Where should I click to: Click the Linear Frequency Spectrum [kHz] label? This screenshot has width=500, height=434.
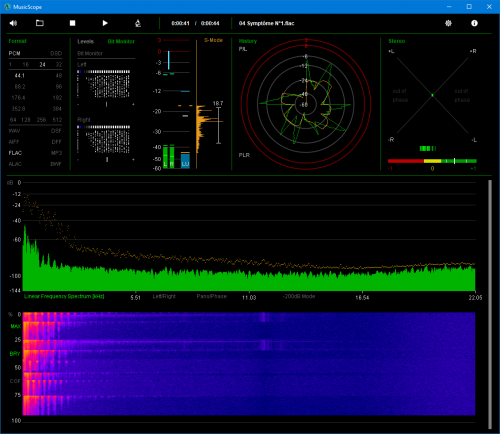point(64,296)
